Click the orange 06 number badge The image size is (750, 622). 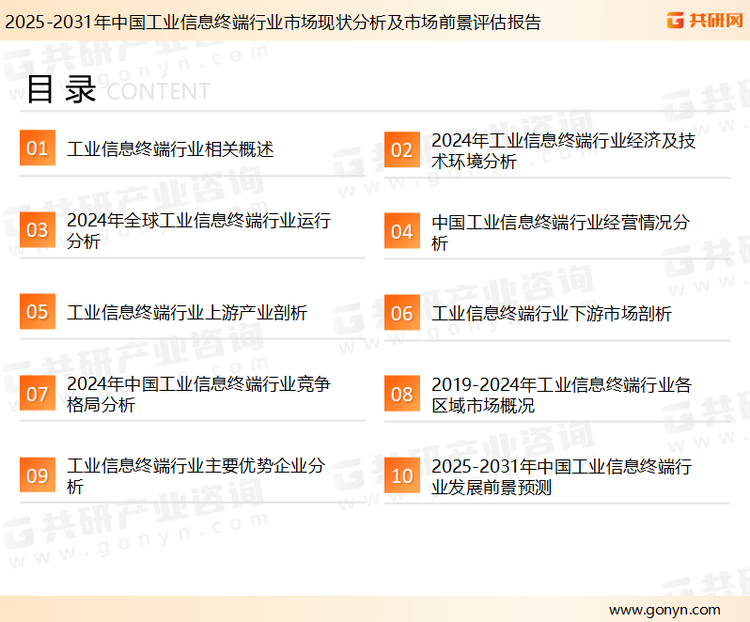coord(402,313)
